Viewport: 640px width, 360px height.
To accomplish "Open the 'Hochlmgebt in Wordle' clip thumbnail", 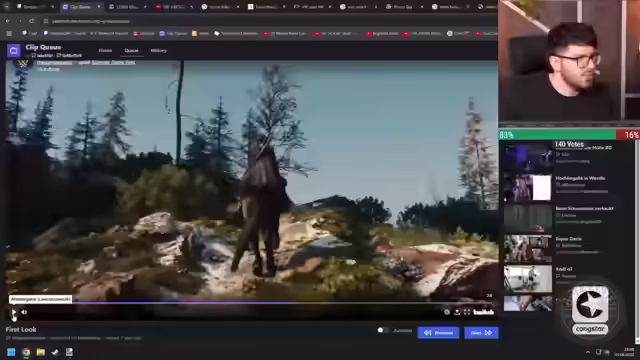I will (527, 188).
